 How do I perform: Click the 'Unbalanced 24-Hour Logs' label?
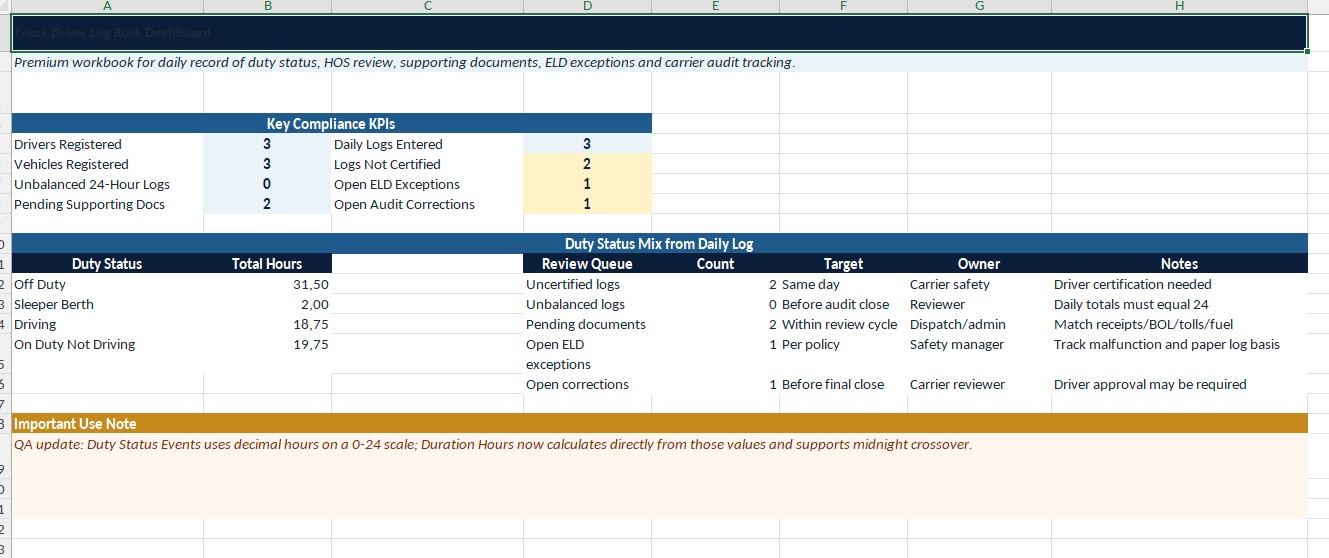click(107, 184)
